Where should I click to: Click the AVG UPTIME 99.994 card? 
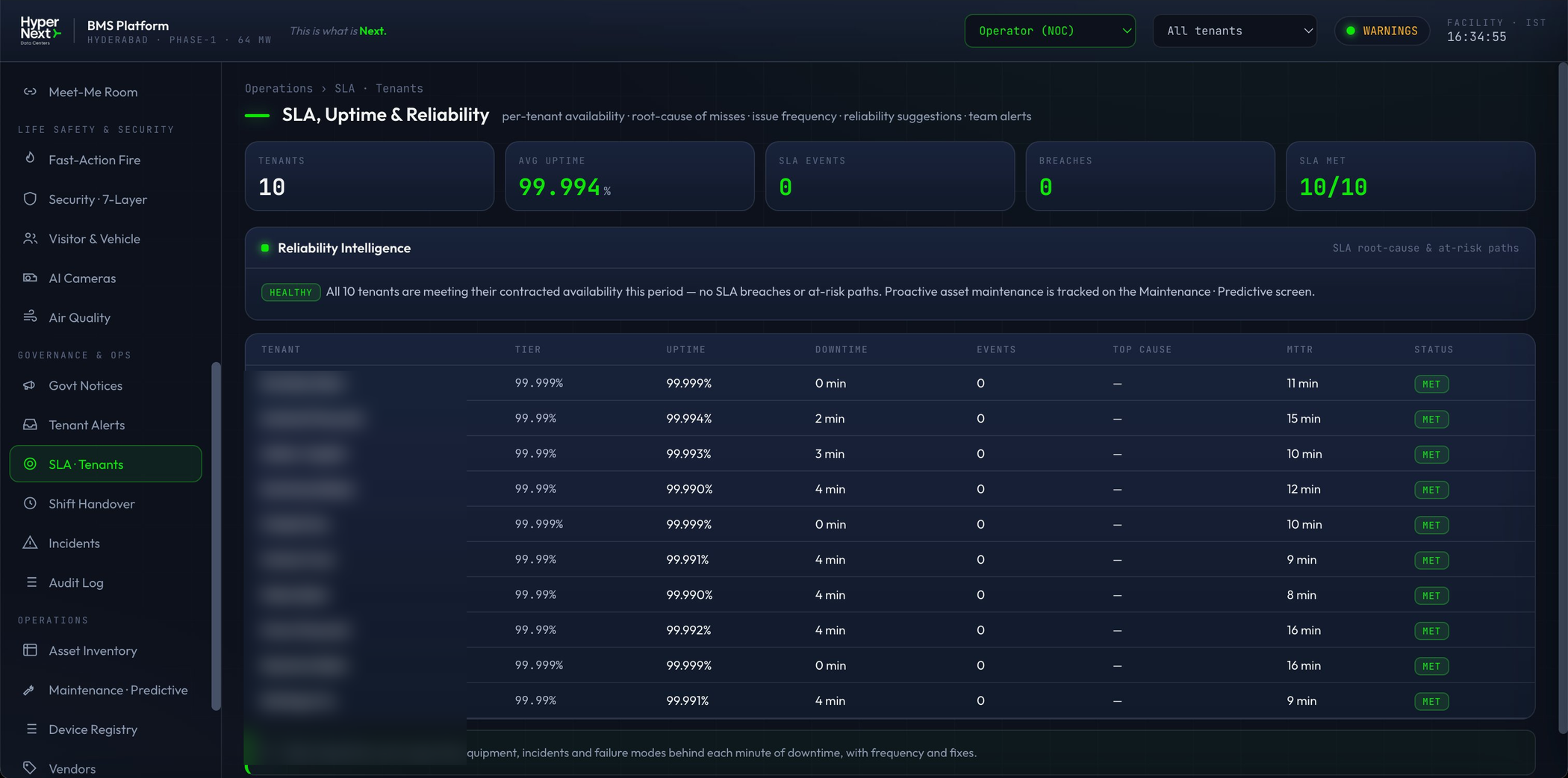coord(629,176)
